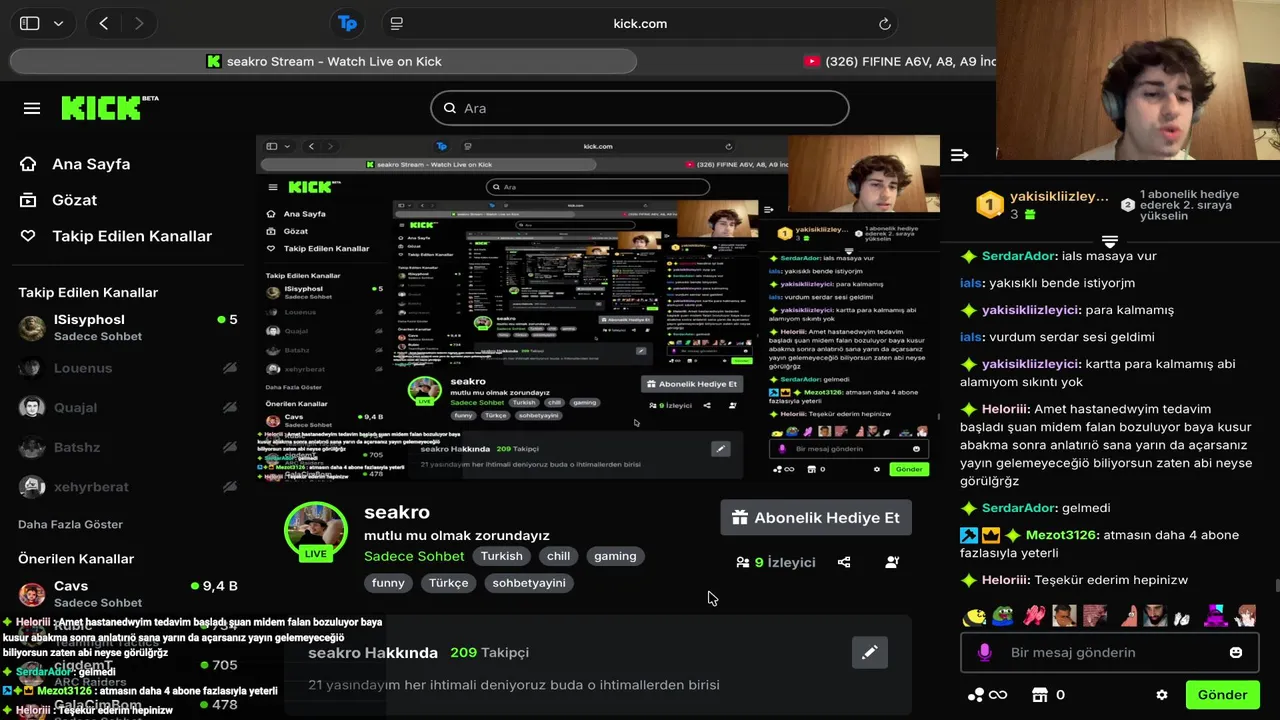Viewport: 1280px width, 720px height.
Task: Click the chat scrollbar
Action: coord(1276,586)
